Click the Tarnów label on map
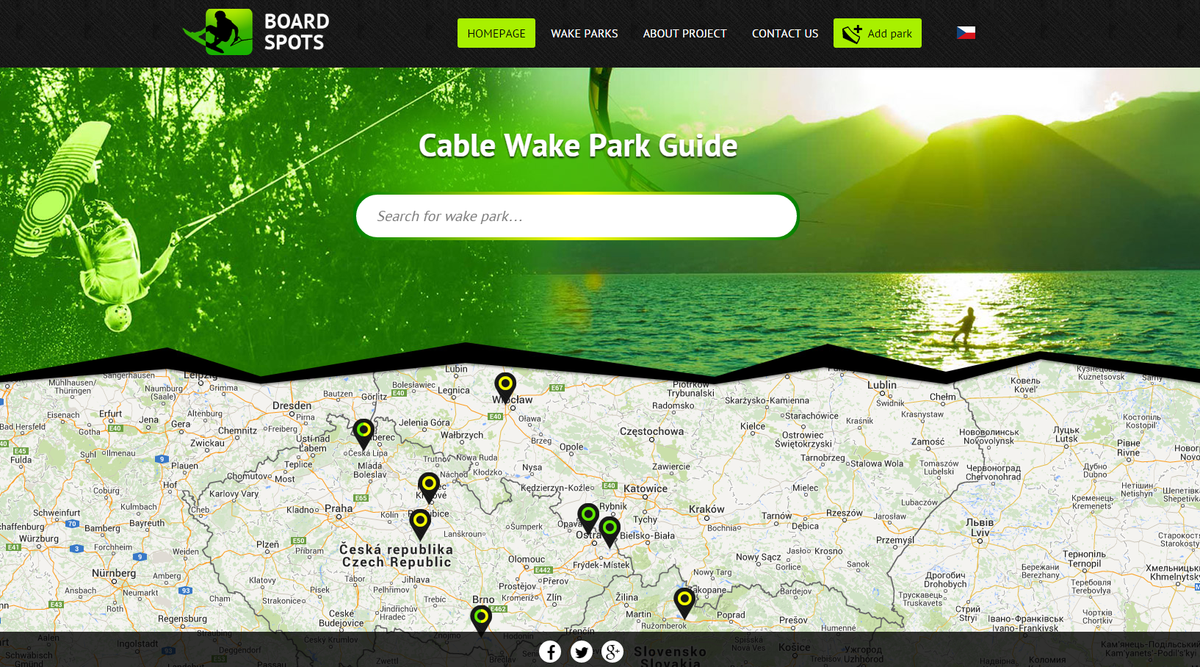 click(x=776, y=517)
